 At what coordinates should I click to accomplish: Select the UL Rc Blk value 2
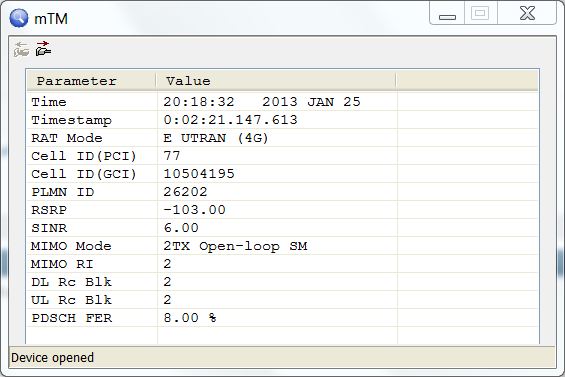click(x=167, y=300)
